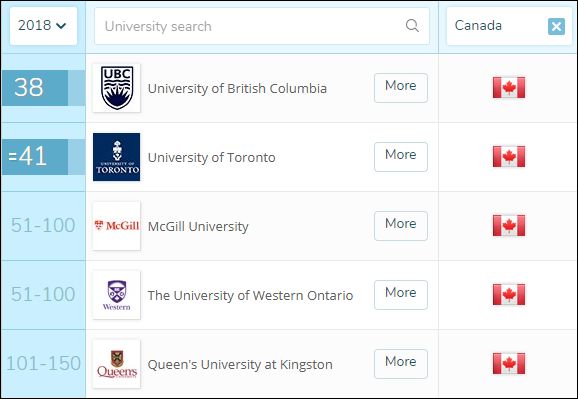Click the University of British Columbia name link
The height and width of the screenshot is (399, 578).
click(x=237, y=89)
